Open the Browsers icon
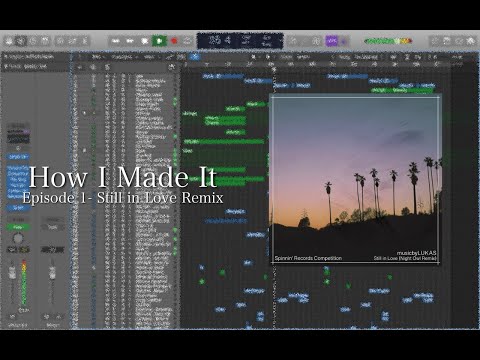 471,41
